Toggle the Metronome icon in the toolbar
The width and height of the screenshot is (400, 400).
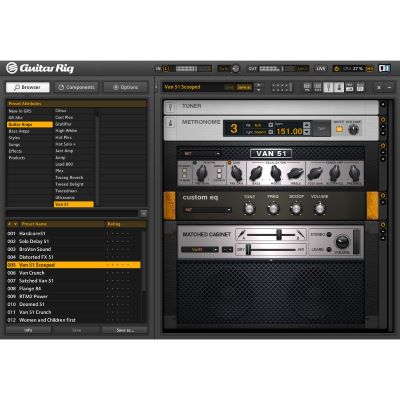coord(339,87)
